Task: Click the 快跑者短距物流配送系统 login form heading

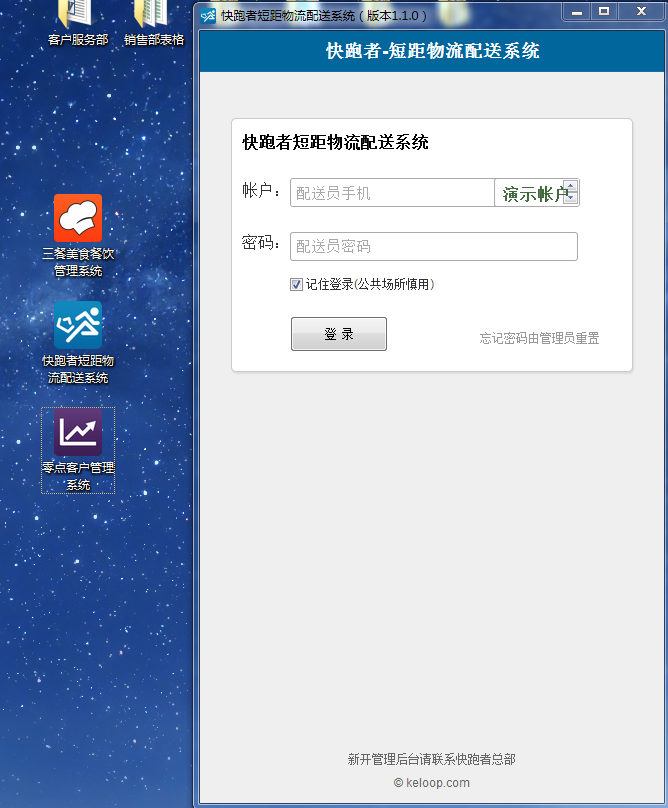Action: 336,142
